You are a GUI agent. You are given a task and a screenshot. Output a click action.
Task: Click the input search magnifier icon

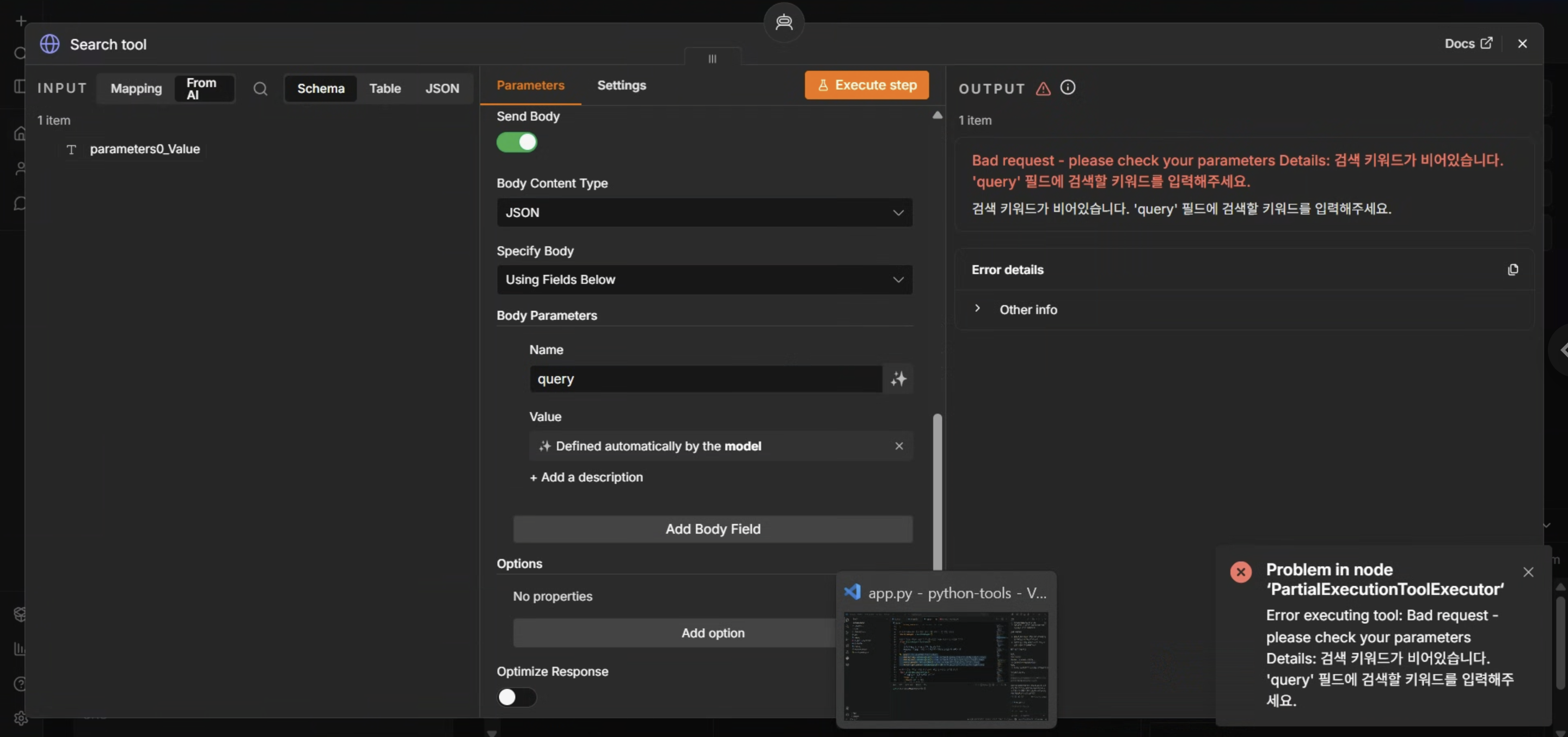click(261, 89)
